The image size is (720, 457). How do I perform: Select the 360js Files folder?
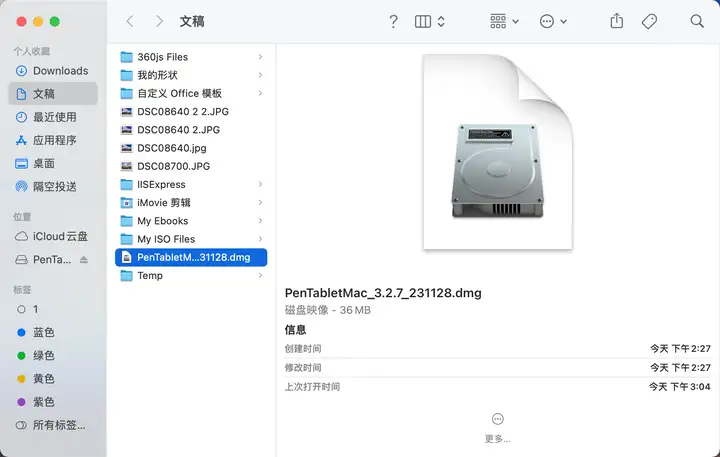click(191, 57)
